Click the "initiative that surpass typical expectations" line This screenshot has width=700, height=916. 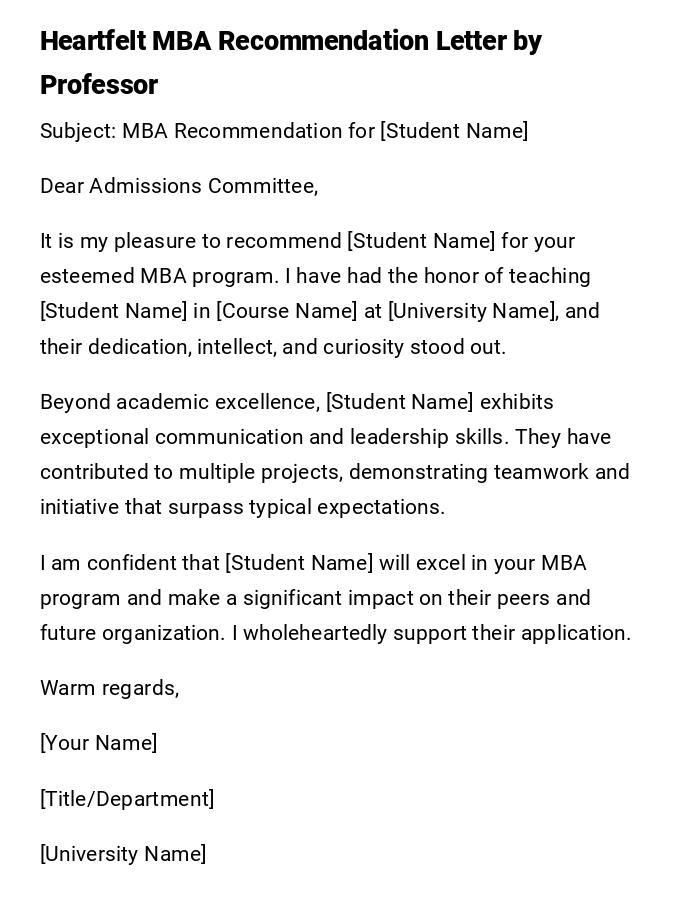pyautogui.click(x=242, y=507)
